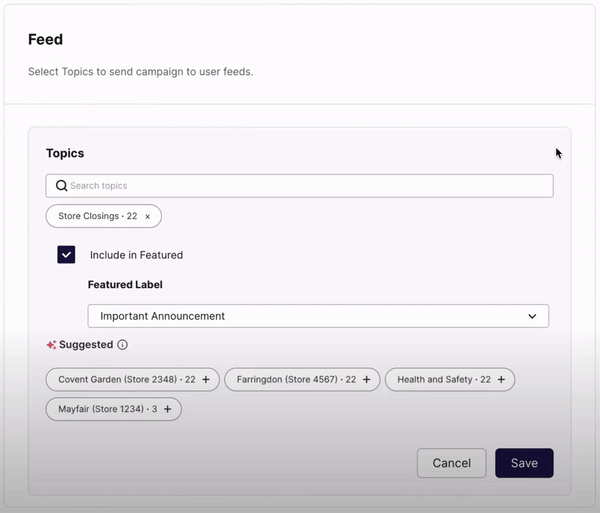
Task: Click the search magnifier icon
Action: click(61, 186)
